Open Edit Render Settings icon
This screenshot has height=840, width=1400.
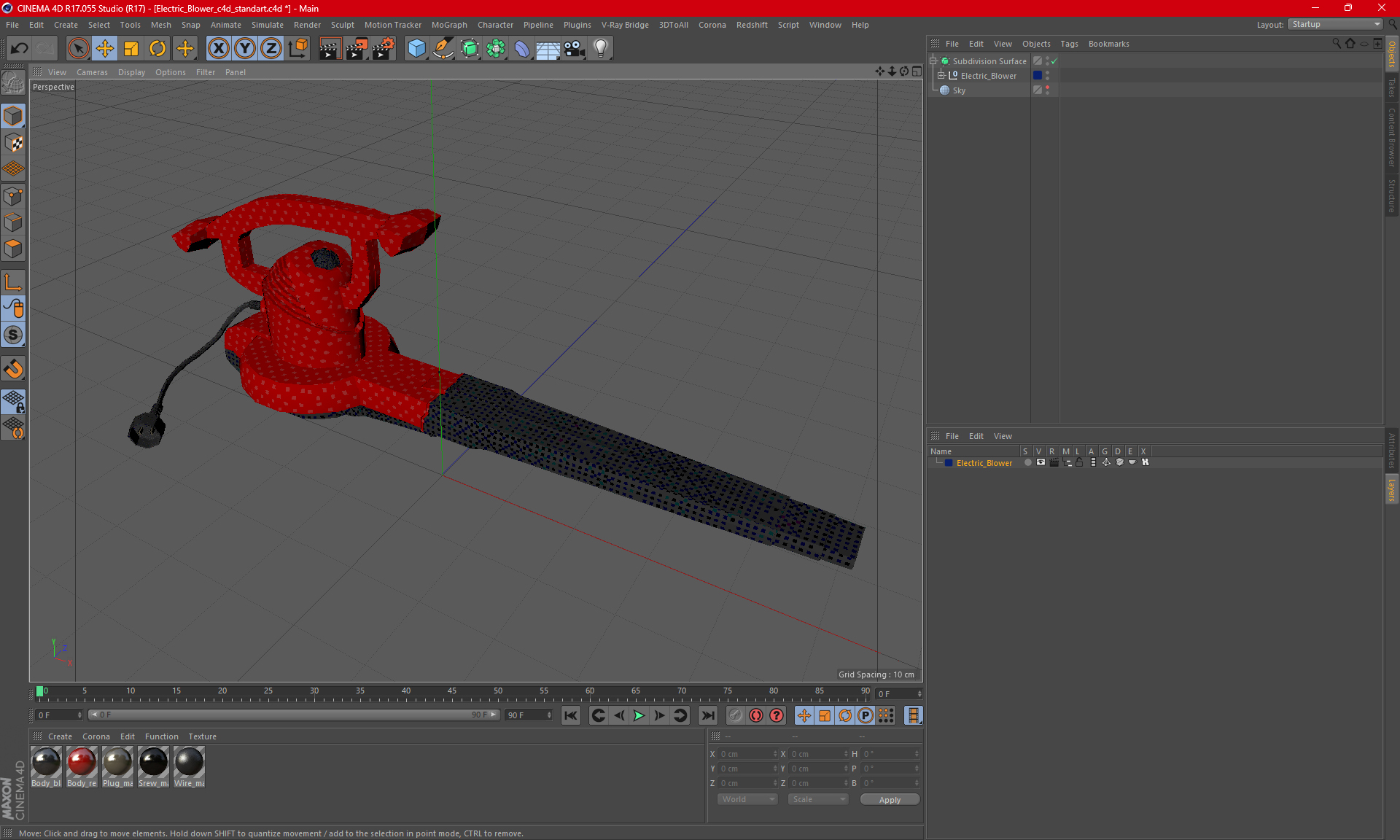pos(384,48)
